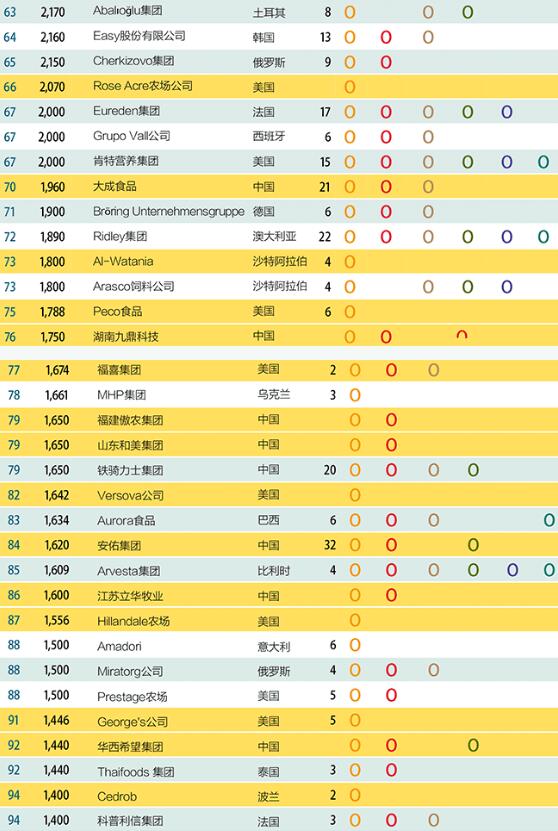Screen dimensions: 558x831
Task: Click the purple circle in Arvesta集团 row
Action: pyautogui.click(x=512, y=570)
